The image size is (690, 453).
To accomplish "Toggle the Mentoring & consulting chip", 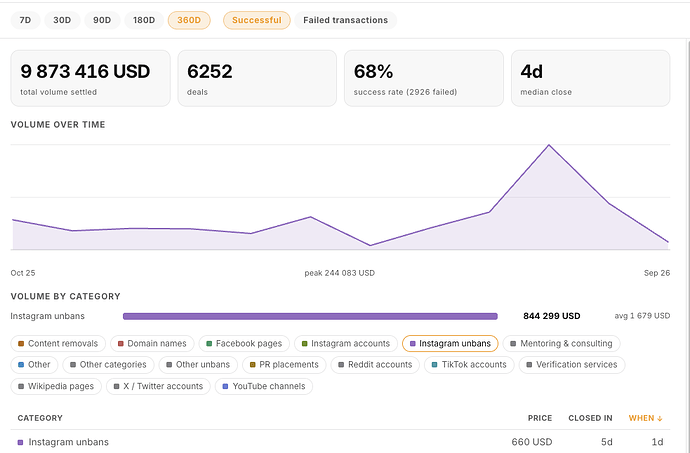I will click(x=562, y=343).
